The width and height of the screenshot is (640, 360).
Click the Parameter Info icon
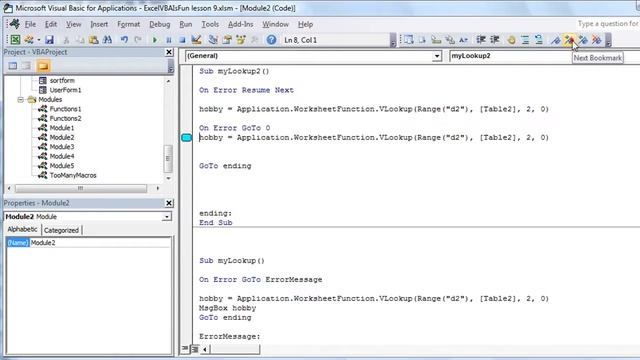tap(450, 40)
